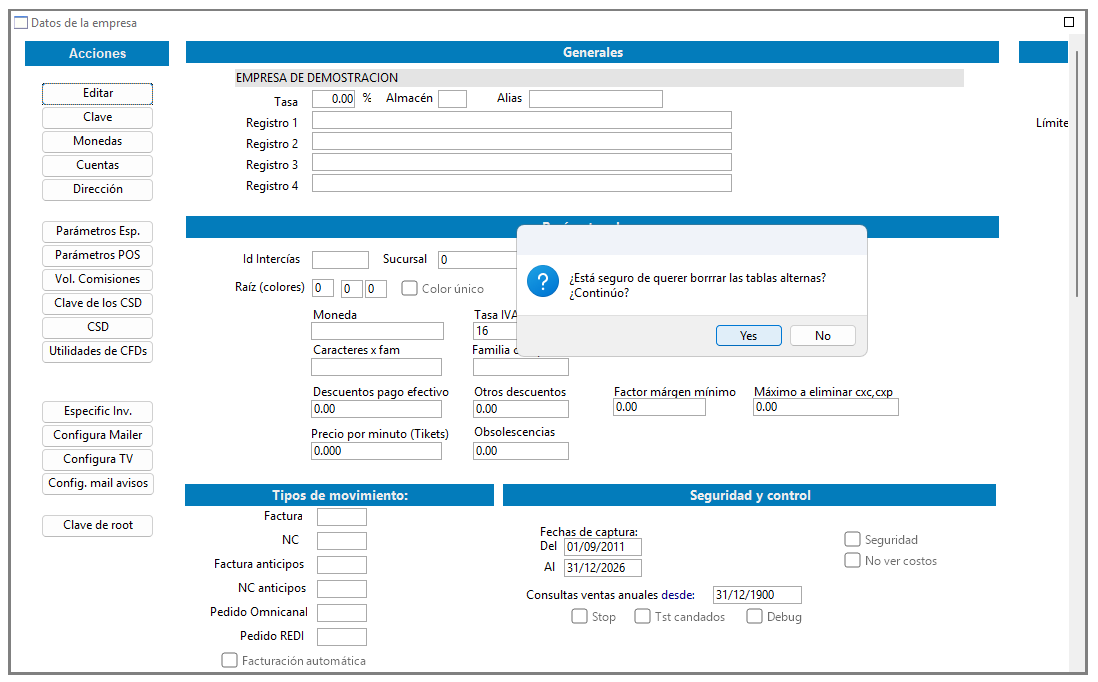The width and height of the screenshot is (1098, 682).
Task: Open Config. mail avisos
Action: click(97, 483)
